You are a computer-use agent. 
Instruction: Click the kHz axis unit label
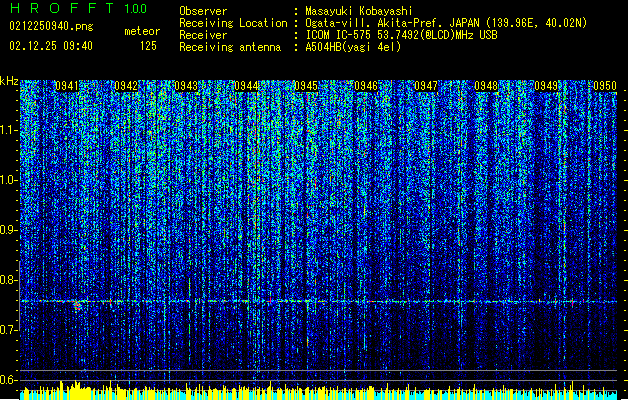coord(9,81)
